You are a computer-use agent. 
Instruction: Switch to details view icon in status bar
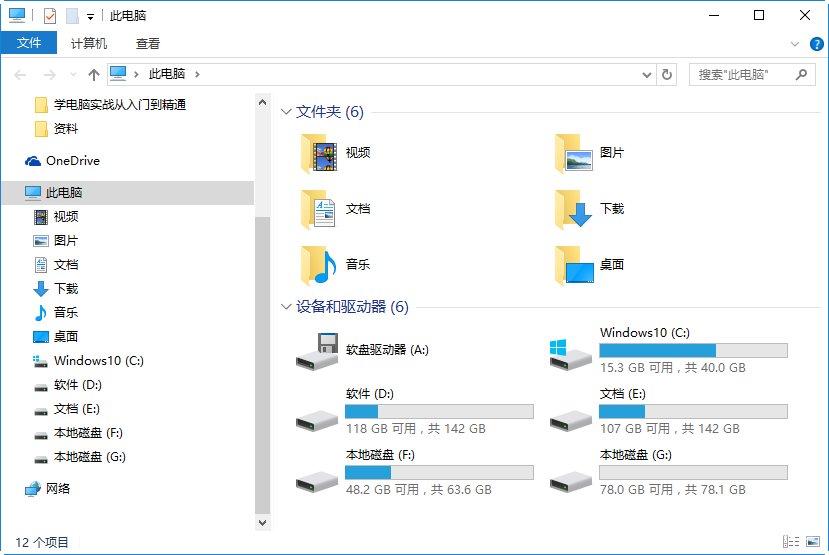coord(791,542)
